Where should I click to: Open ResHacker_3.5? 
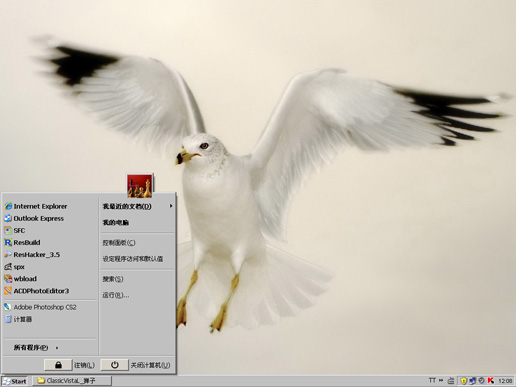pyautogui.click(x=49, y=255)
